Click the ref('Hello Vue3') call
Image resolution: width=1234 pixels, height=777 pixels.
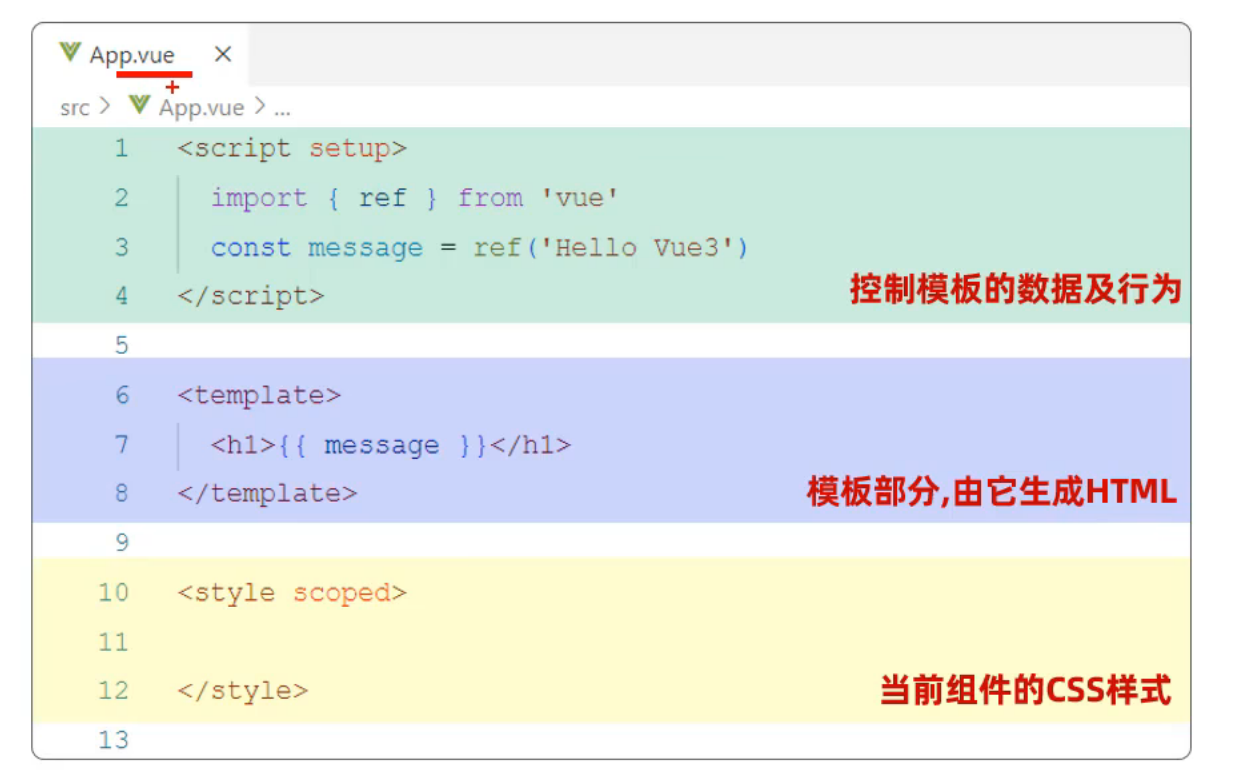[611, 247]
